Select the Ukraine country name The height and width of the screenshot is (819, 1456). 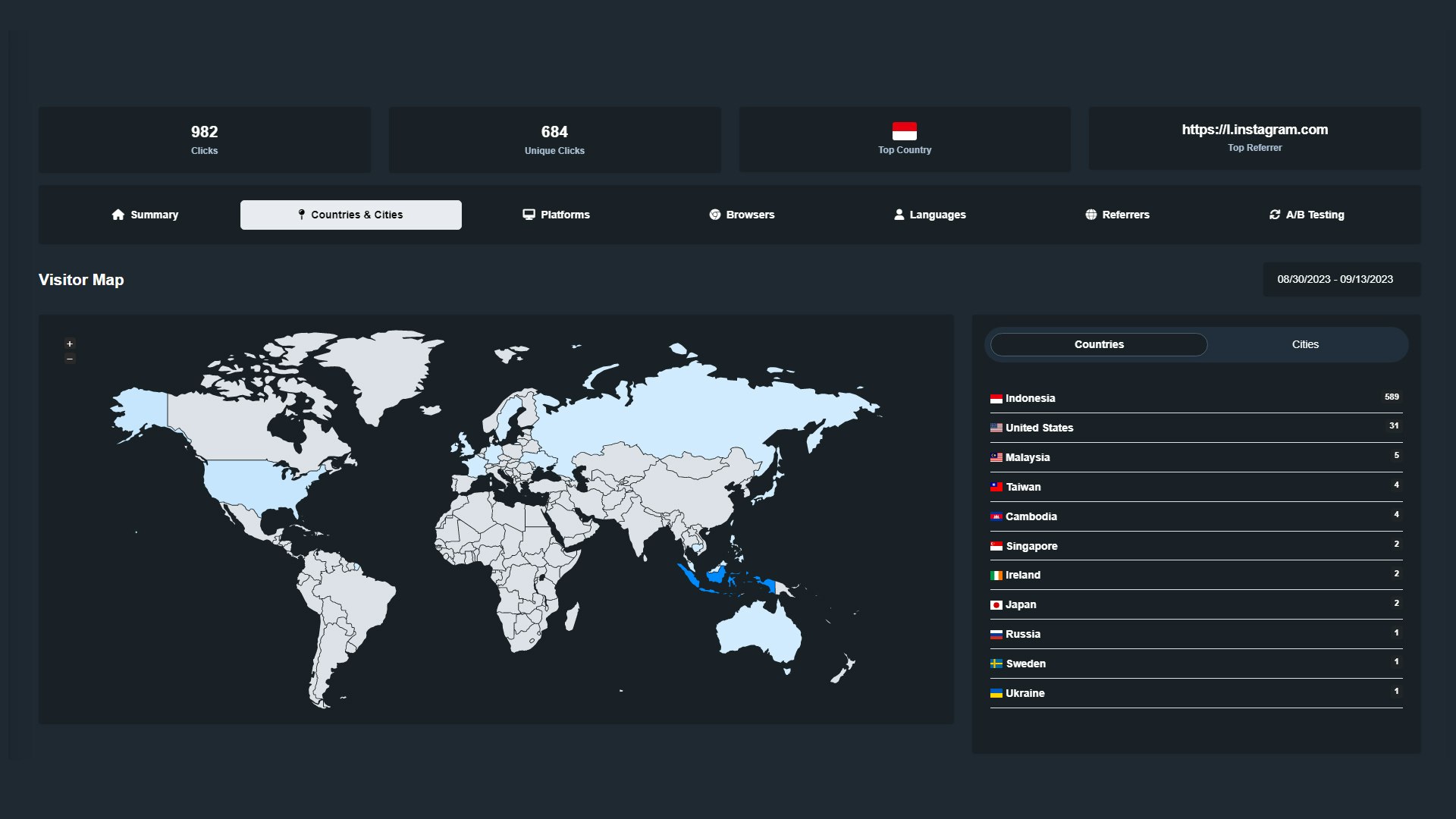click(x=1025, y=693)
